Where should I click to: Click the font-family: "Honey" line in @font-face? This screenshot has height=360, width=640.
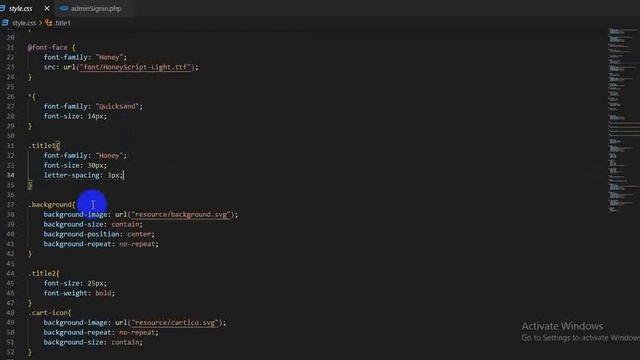click(x=85, y=57)
